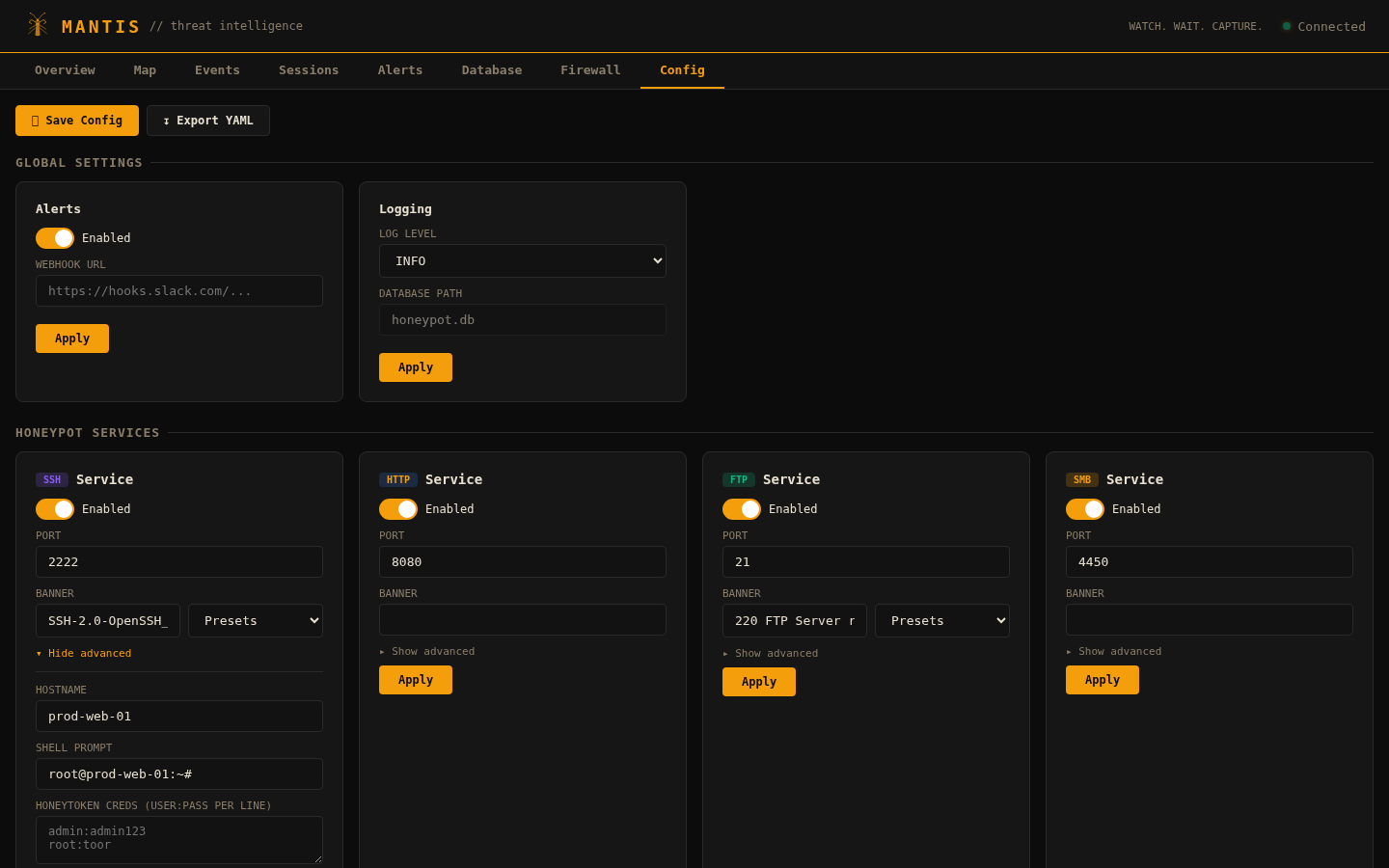1389x868 pixels.
Task: Toggle the HTTP service switch
Action: click(x=398, y=509)
